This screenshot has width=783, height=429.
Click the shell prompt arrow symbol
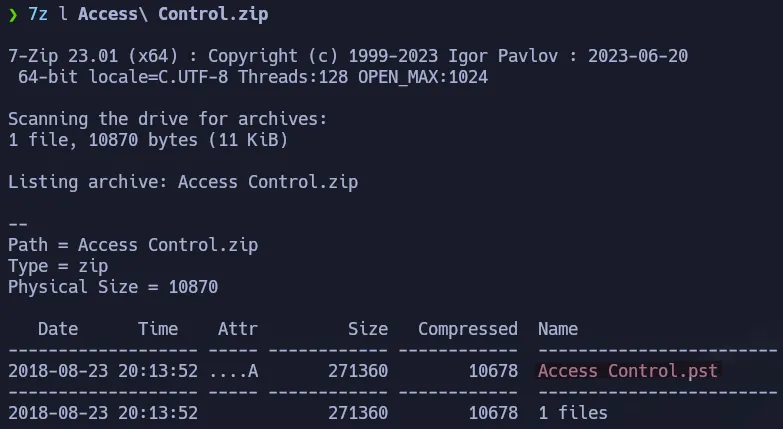[13, 15]
